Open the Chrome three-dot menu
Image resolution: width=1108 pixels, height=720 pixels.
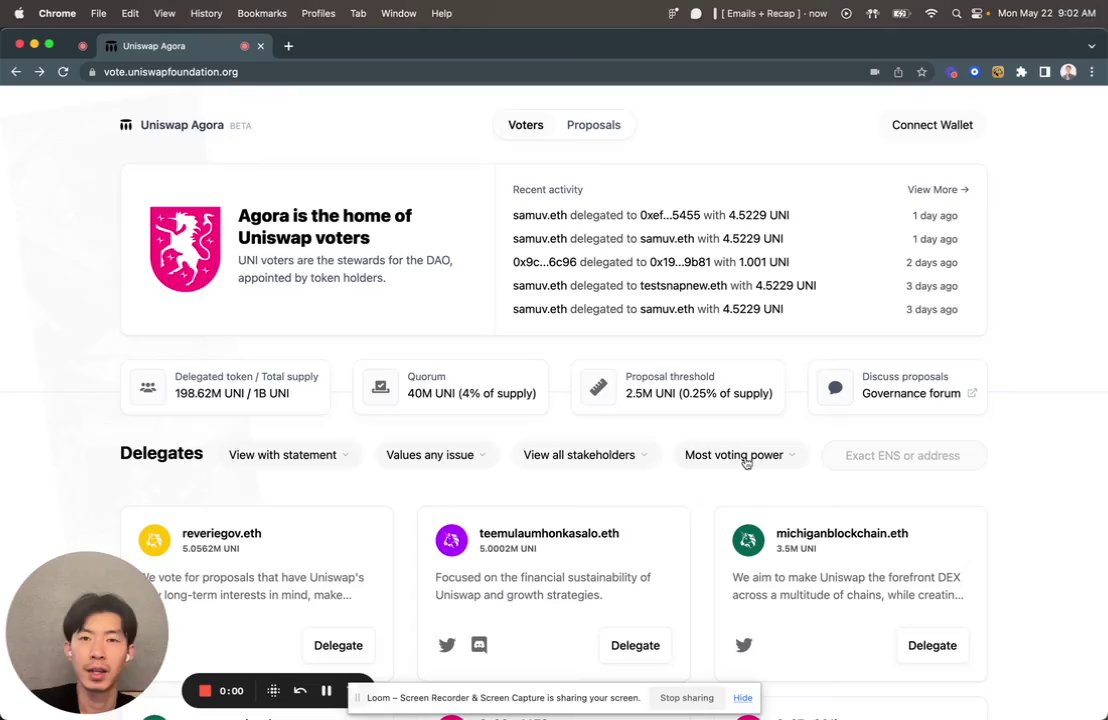pyautogui.click(x=1092, y=72)
